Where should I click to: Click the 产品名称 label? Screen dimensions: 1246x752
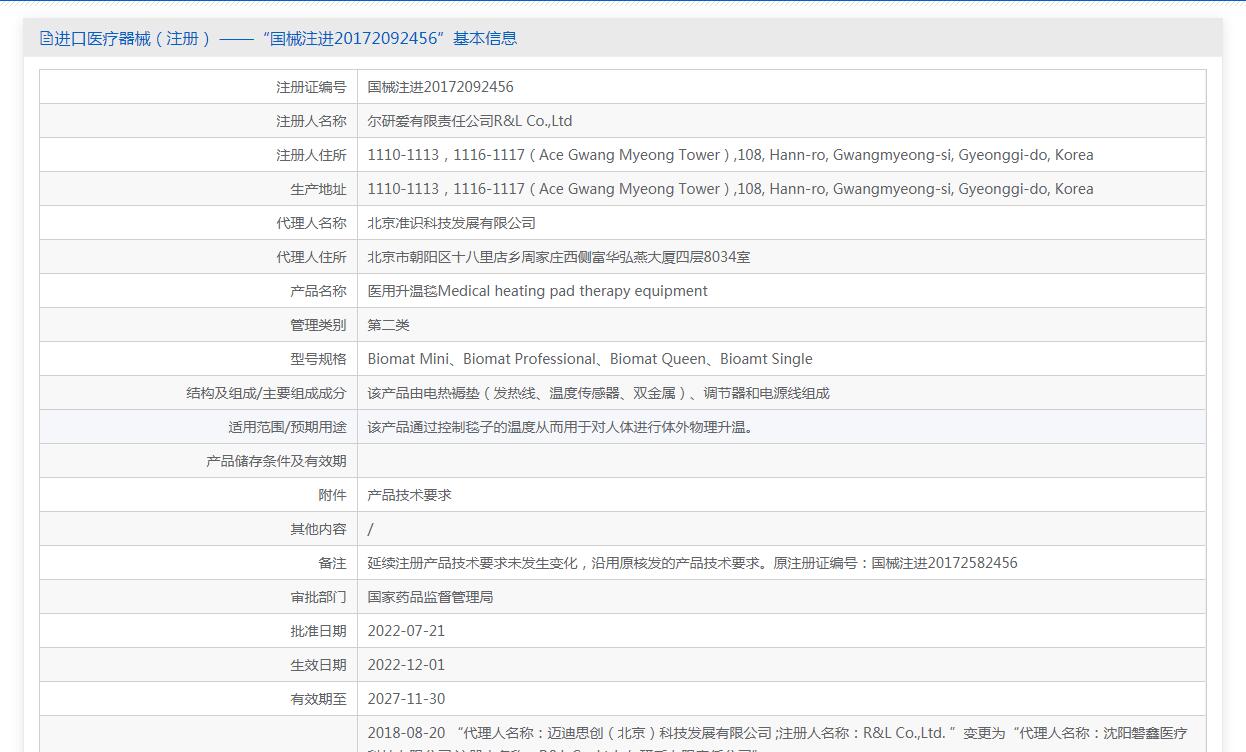318,291
